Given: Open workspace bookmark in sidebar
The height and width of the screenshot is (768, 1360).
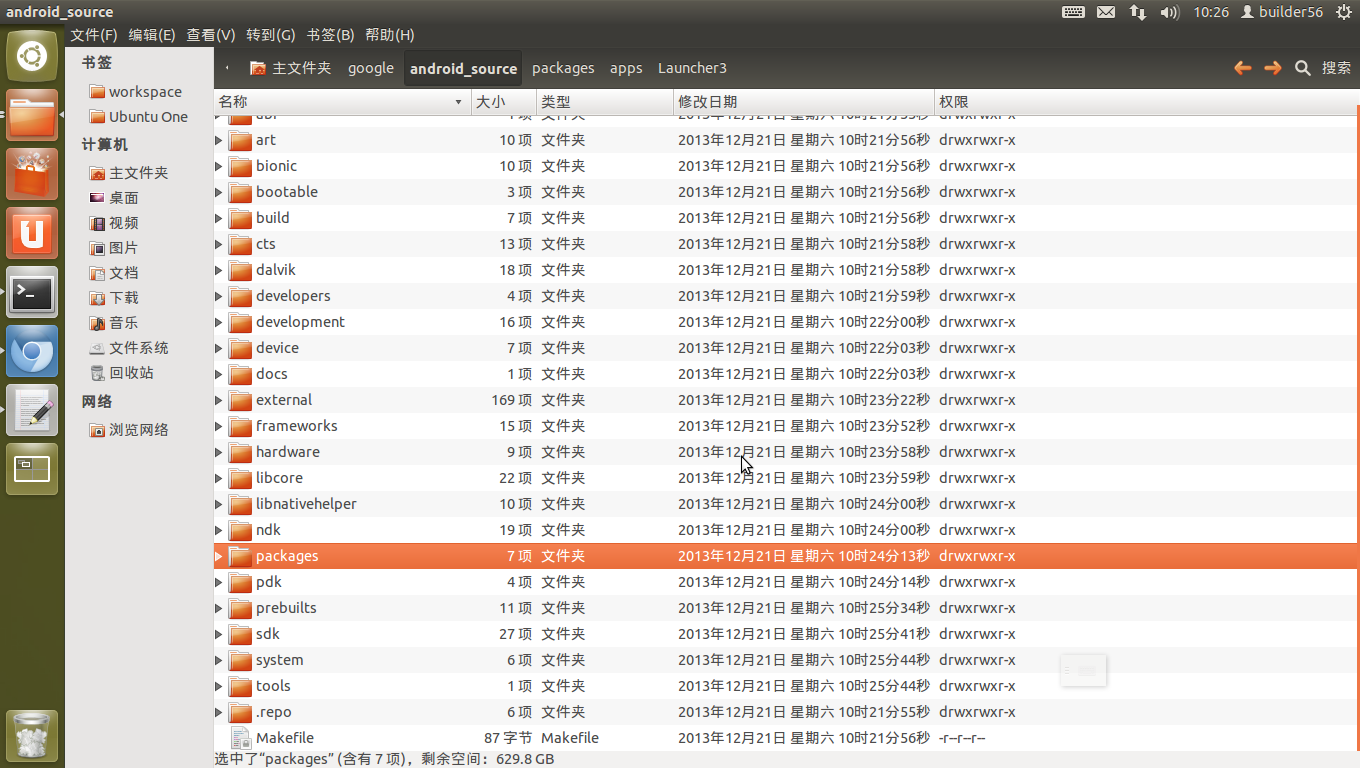Looking at the screenshot, I should pos(136,92).
